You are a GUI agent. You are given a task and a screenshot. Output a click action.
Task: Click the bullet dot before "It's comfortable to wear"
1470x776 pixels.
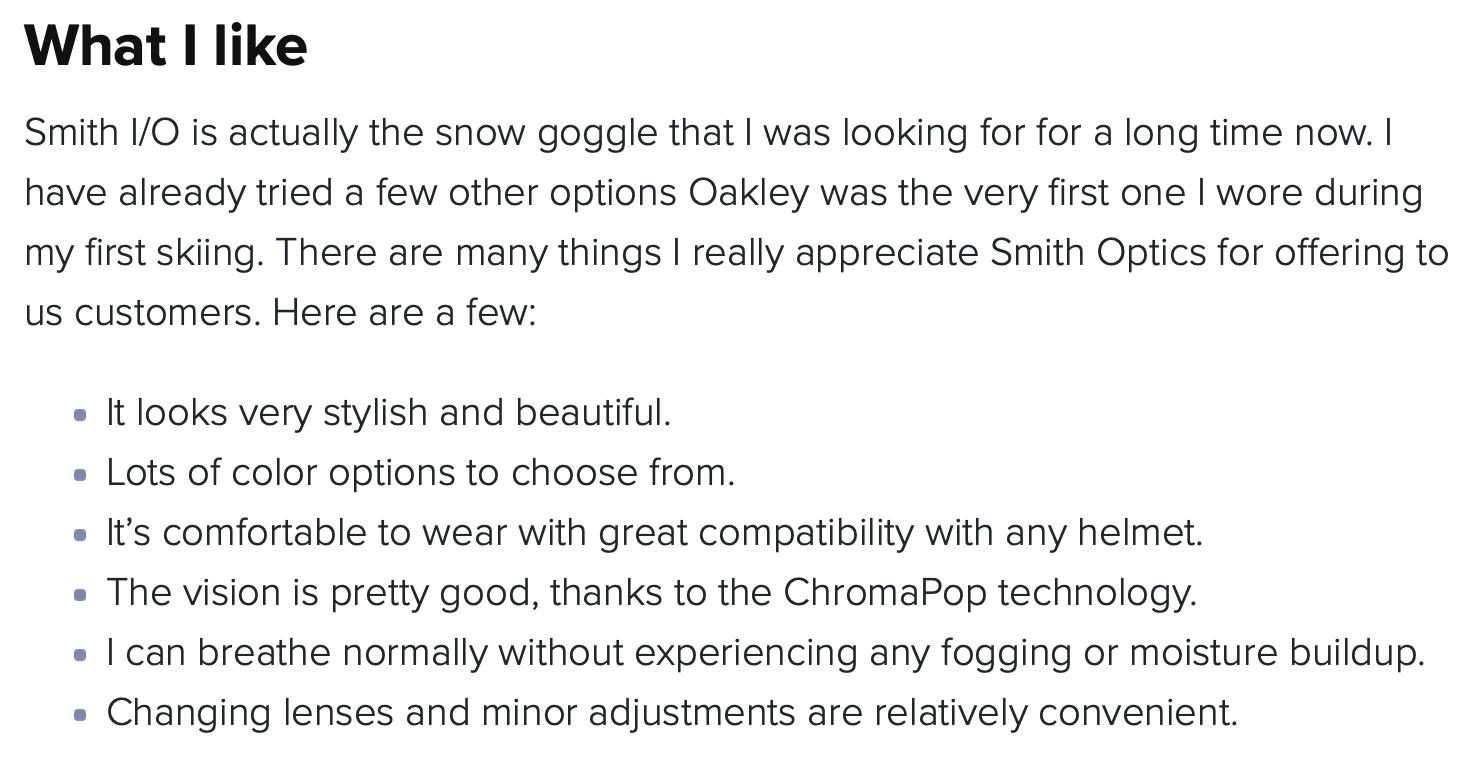pyautogui.click(x=81, y=535)
